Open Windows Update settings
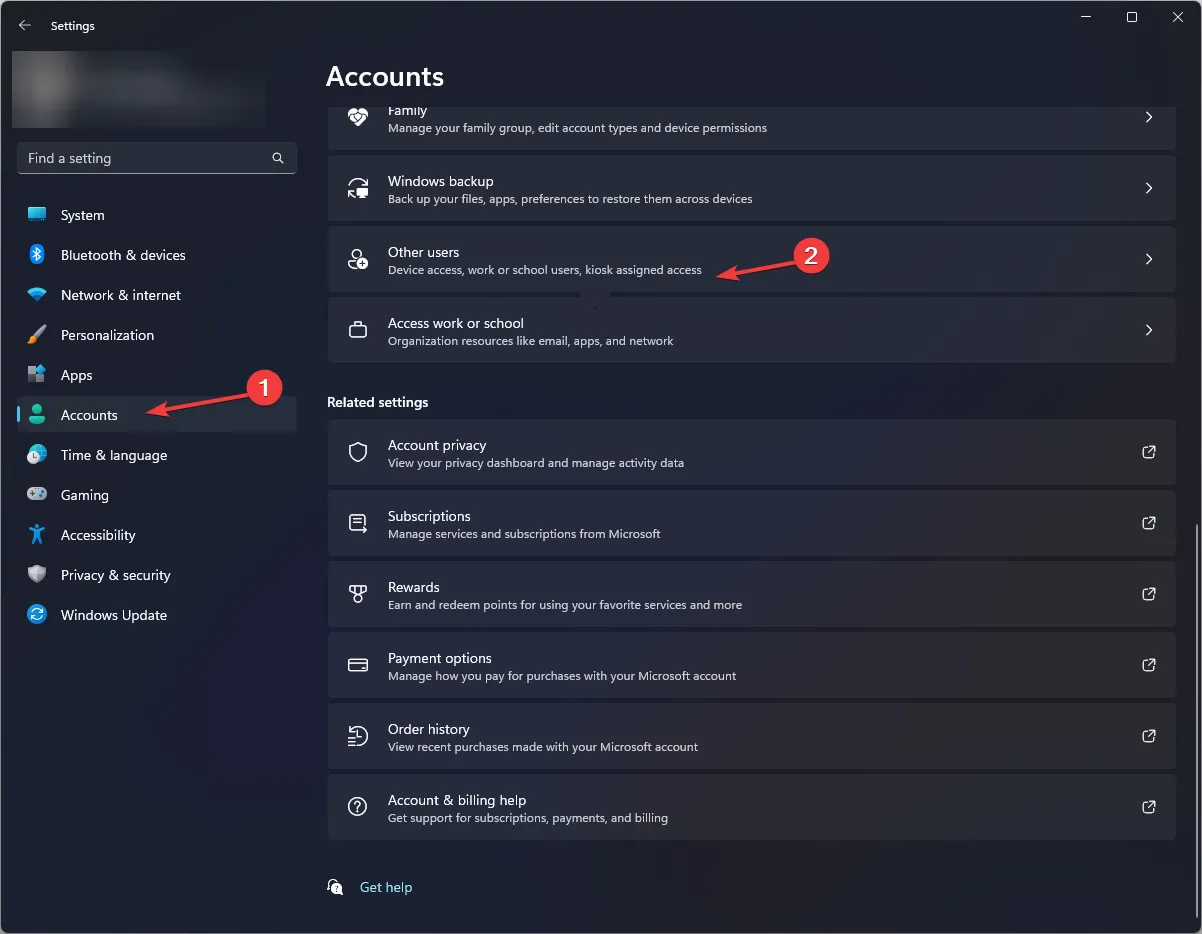The image size is (1202, 934). tap(157, 615)
